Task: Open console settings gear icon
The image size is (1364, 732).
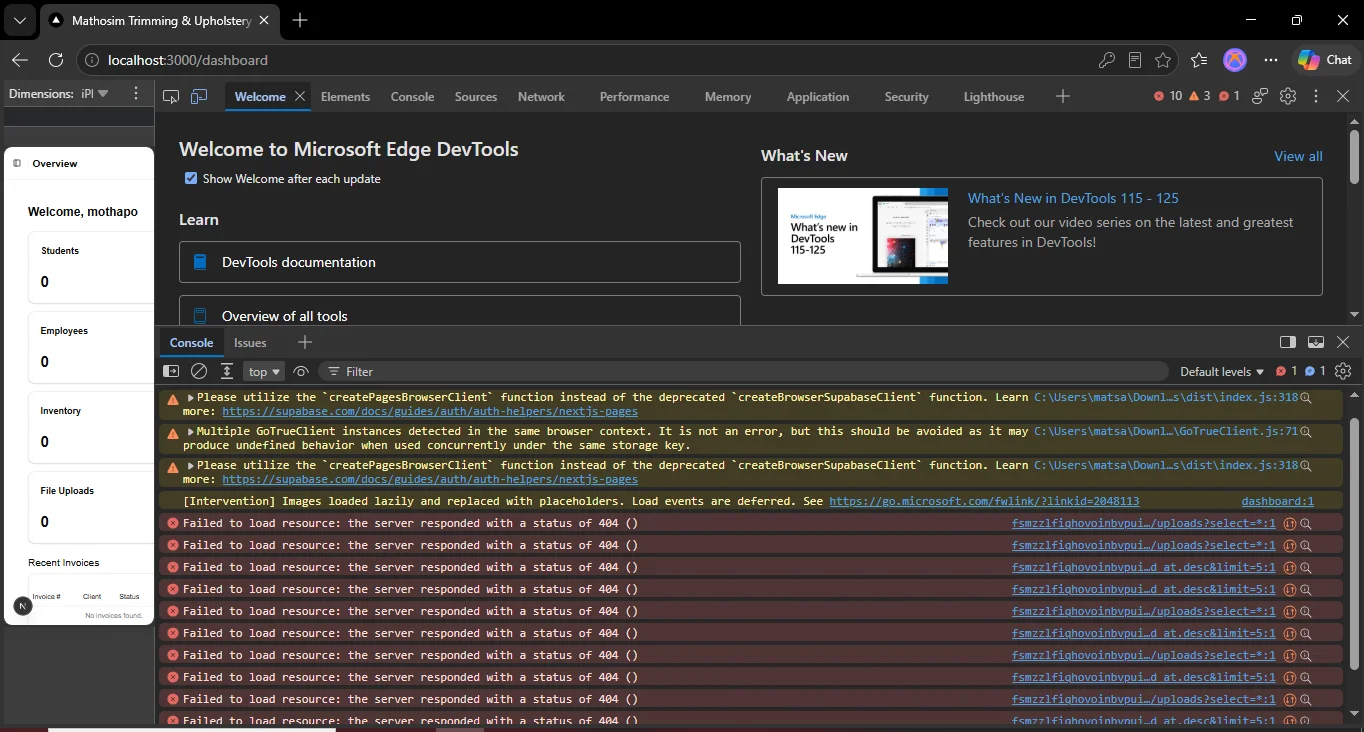Action: click(1343, 371)
